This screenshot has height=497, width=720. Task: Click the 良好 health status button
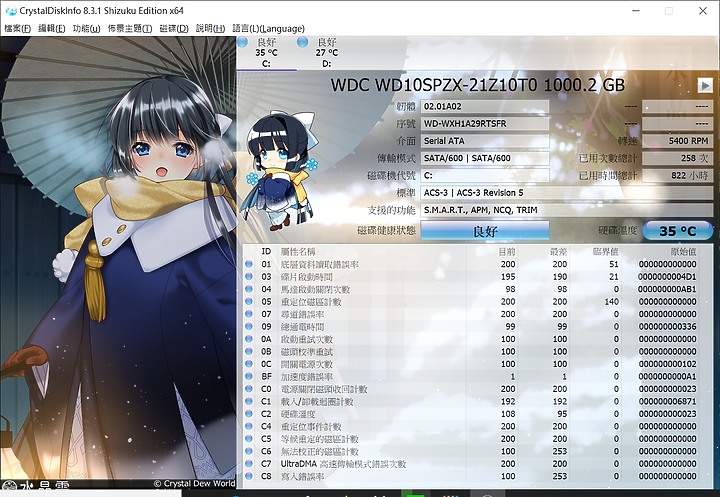tap(485, 231)
